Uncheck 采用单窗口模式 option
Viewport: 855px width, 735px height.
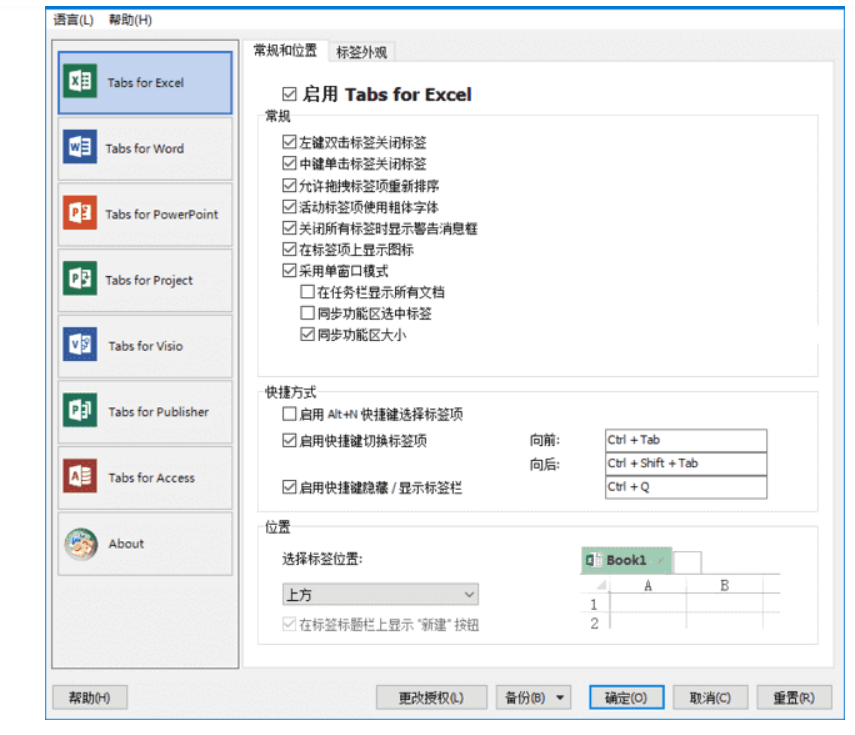(289, 270)
